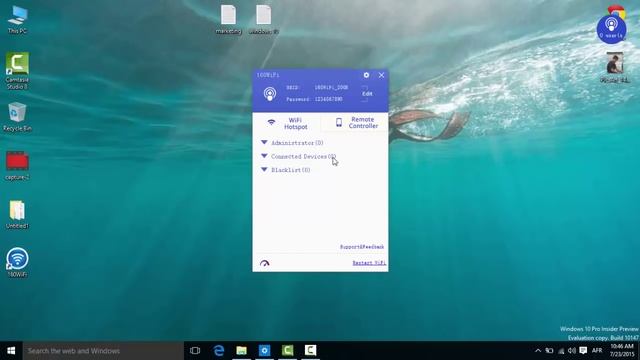Select the second text document on desktop
640x360 pixels.
(x=264, y=19)
